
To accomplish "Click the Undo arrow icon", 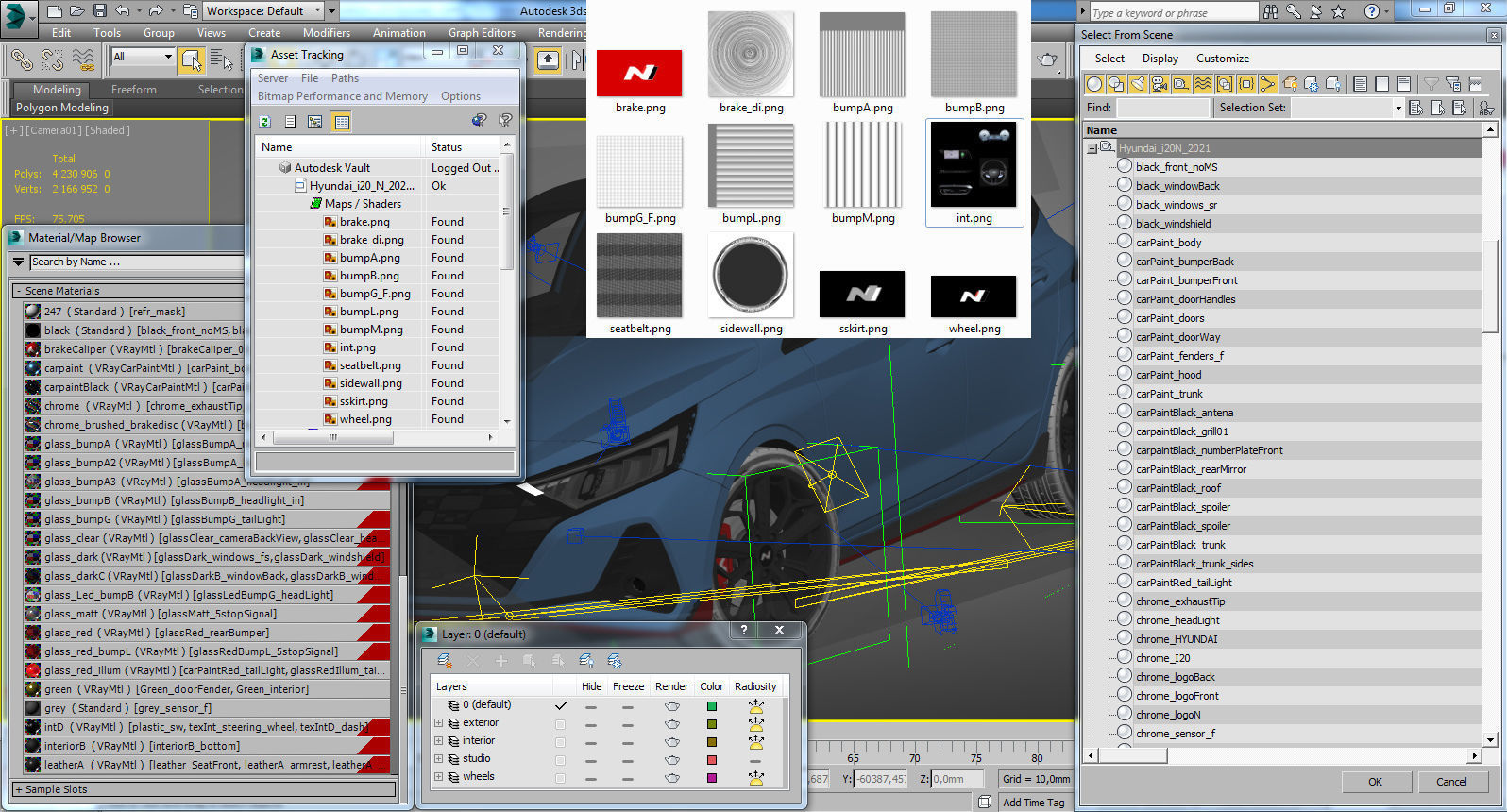I will tap(123, 11).
